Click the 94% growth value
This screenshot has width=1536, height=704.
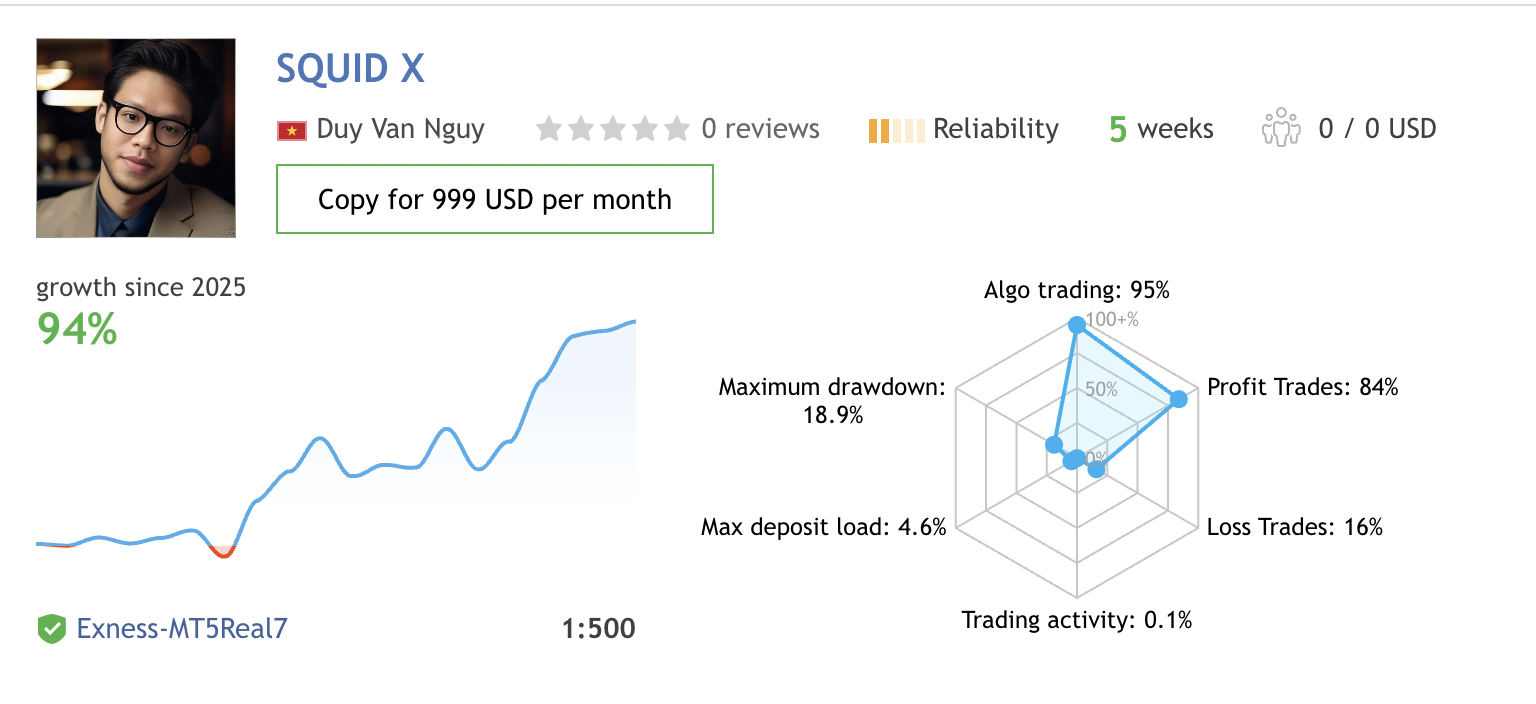(77, 329)
